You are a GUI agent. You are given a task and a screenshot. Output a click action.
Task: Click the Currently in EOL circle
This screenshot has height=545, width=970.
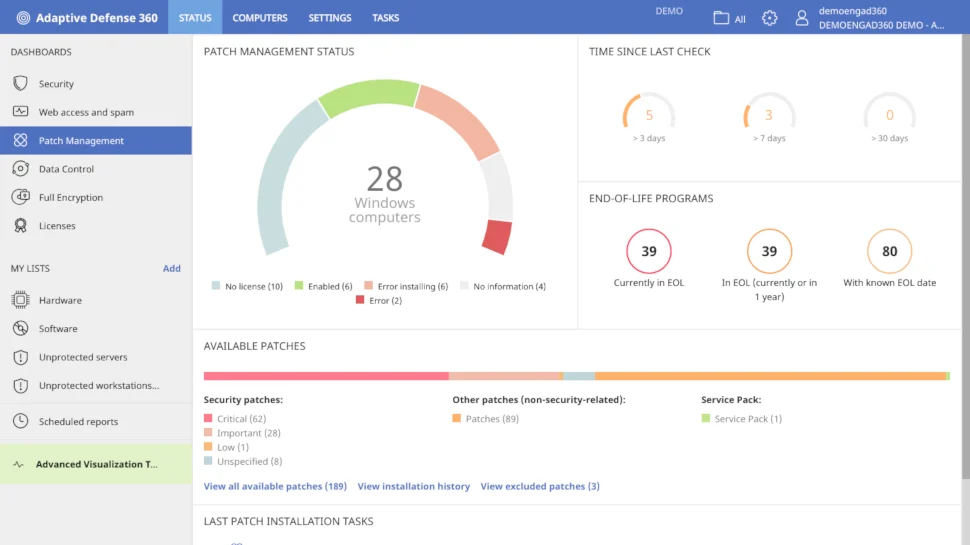pyautogui.click(x=649, y=251)
